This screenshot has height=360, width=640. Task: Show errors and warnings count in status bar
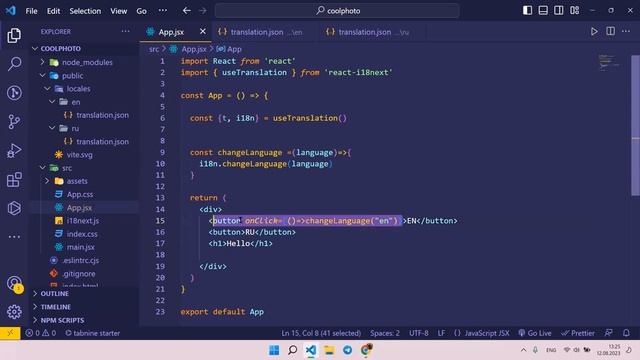pos(41,333)
